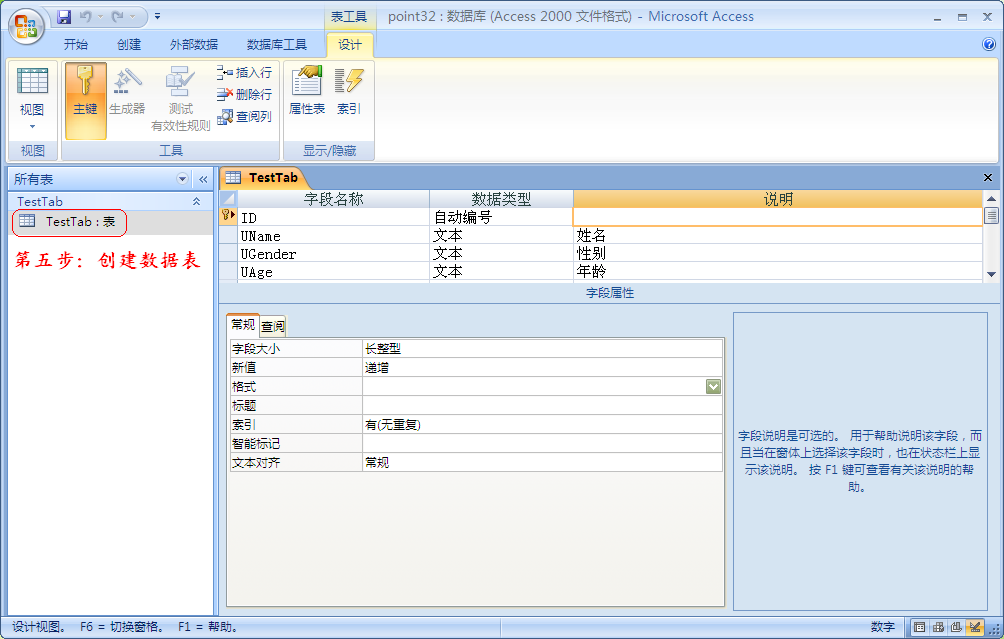
Task: Click the 标题 property field
Action: click(x=542, y=405)
